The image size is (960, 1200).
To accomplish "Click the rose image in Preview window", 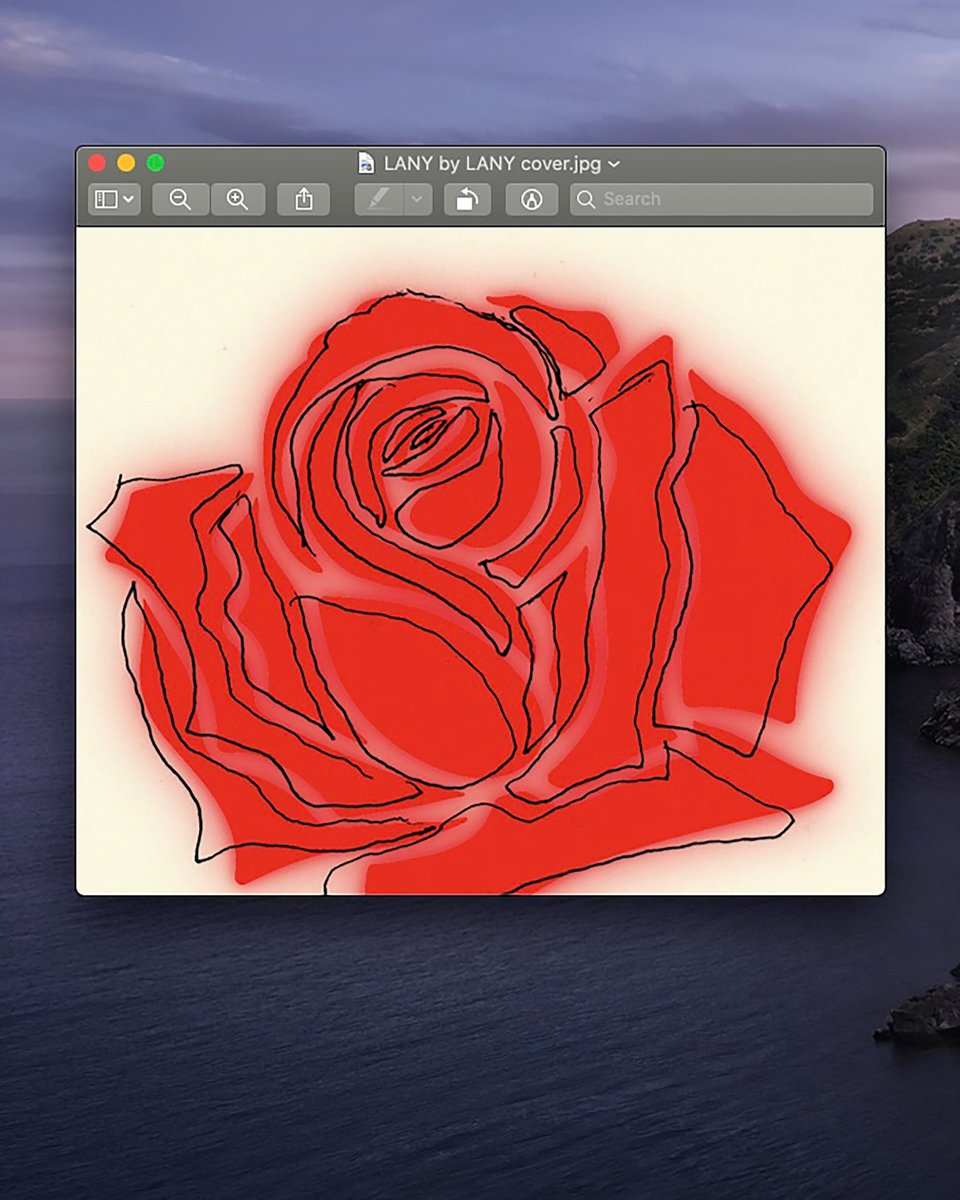I will pos(480,561).
